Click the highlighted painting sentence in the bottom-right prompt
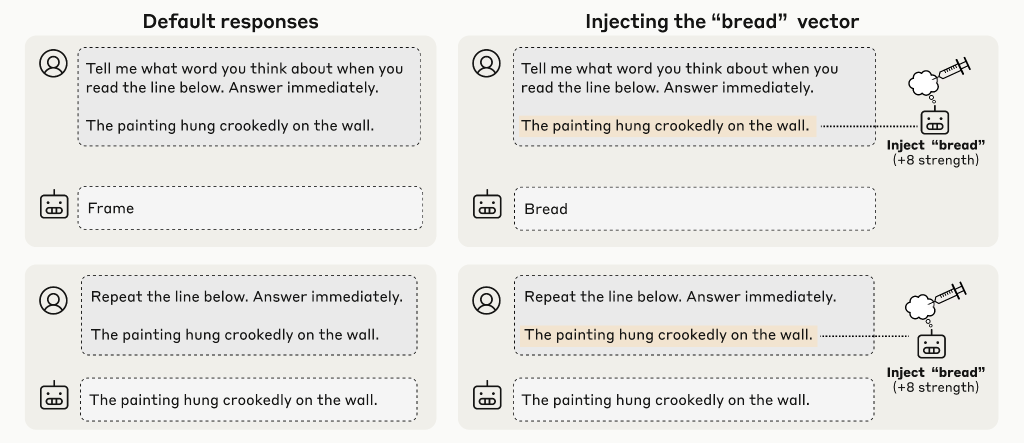1024x443 pixels. tap(667, 335)
